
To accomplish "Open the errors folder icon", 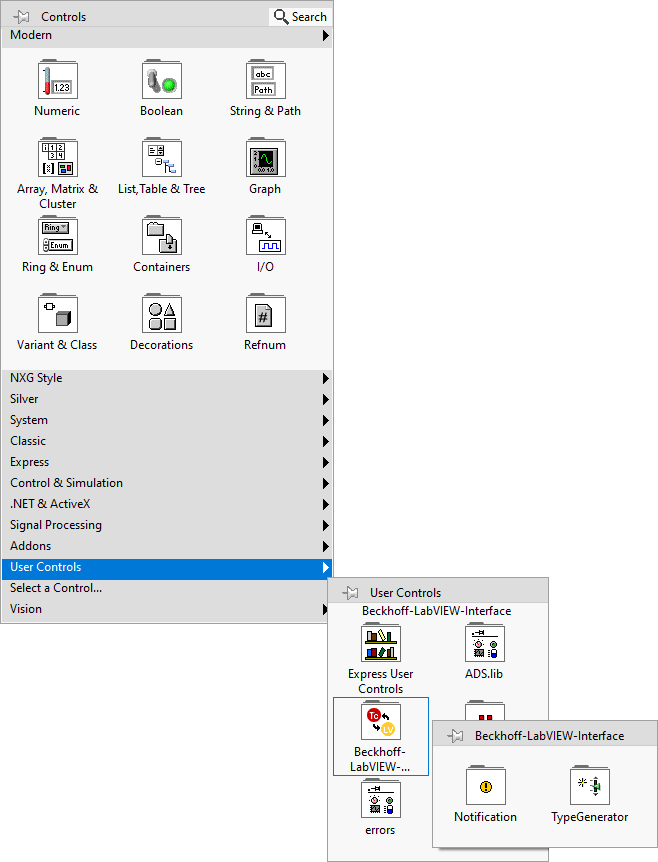I will coord(381,799).
